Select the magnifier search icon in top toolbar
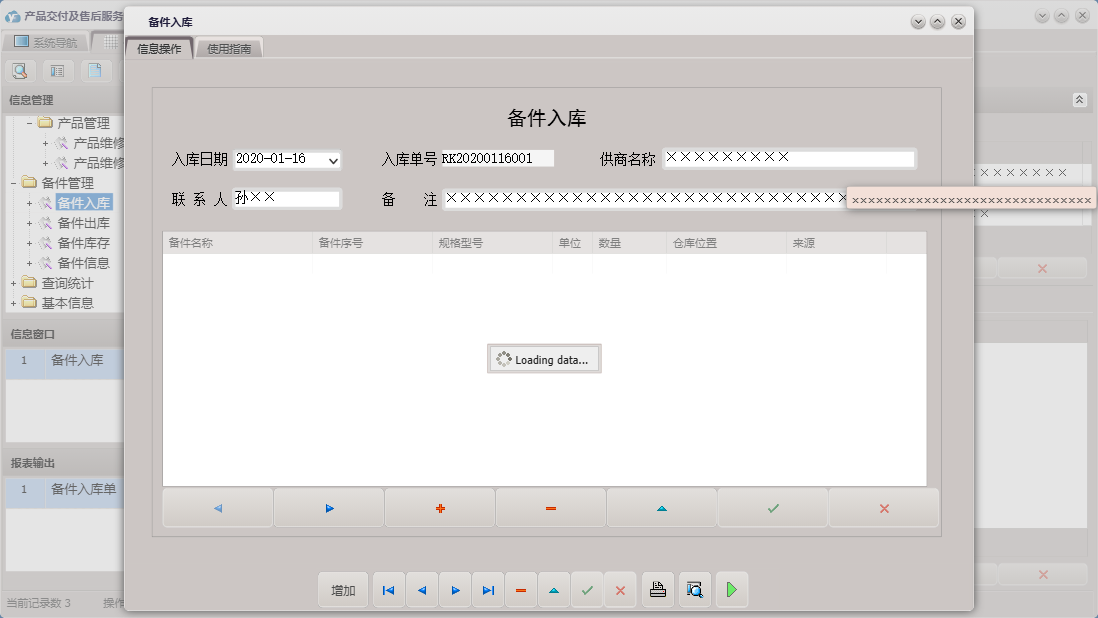1098x618 pixels. [19, 70]
